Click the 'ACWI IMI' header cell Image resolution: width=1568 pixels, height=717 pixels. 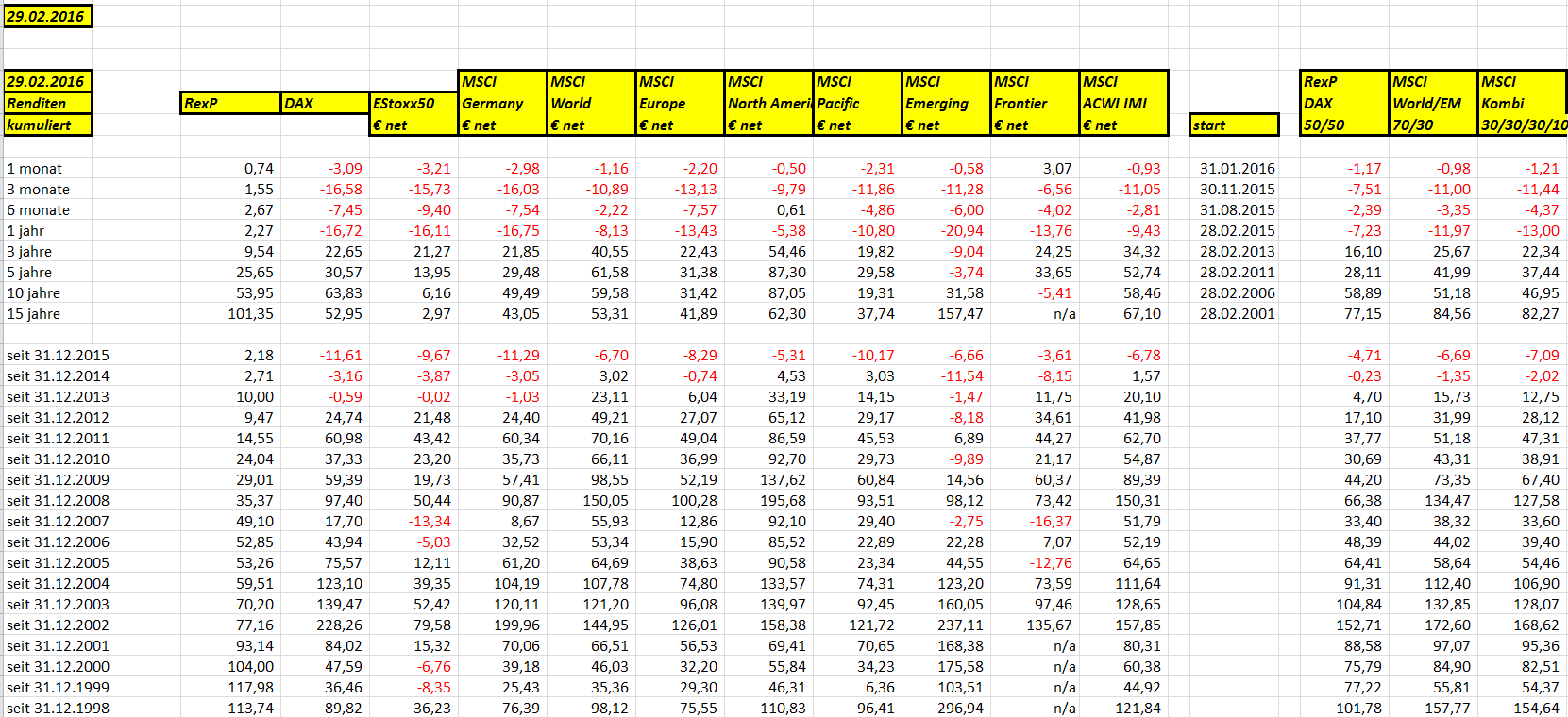(x=1123, y=103)
